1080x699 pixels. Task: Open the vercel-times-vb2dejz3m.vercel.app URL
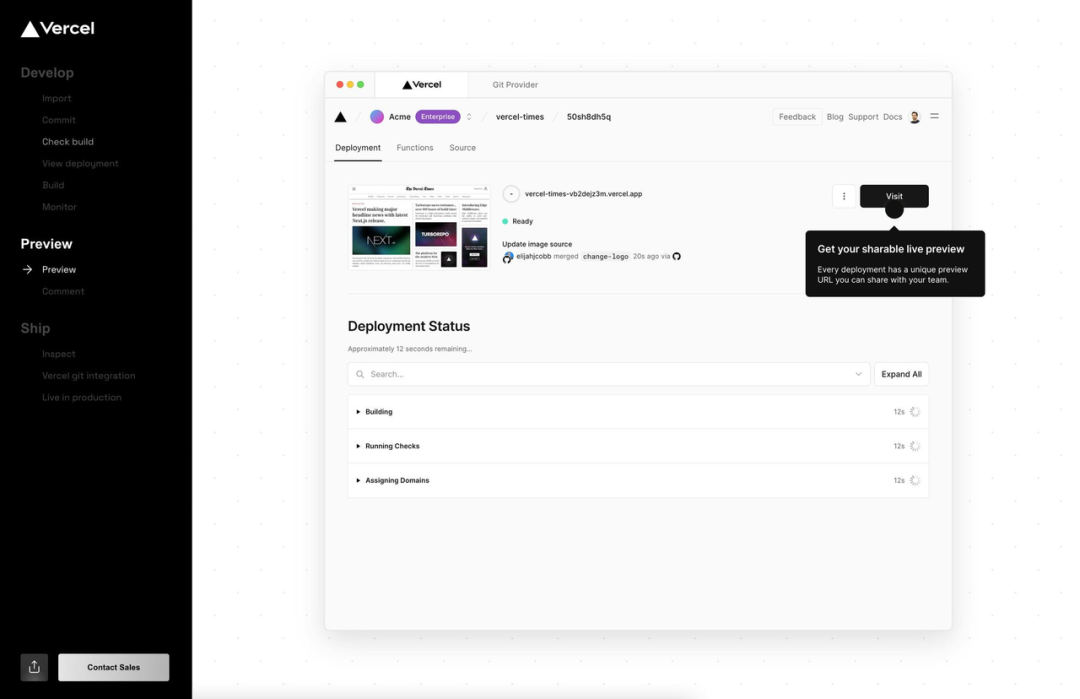[583, 194]
